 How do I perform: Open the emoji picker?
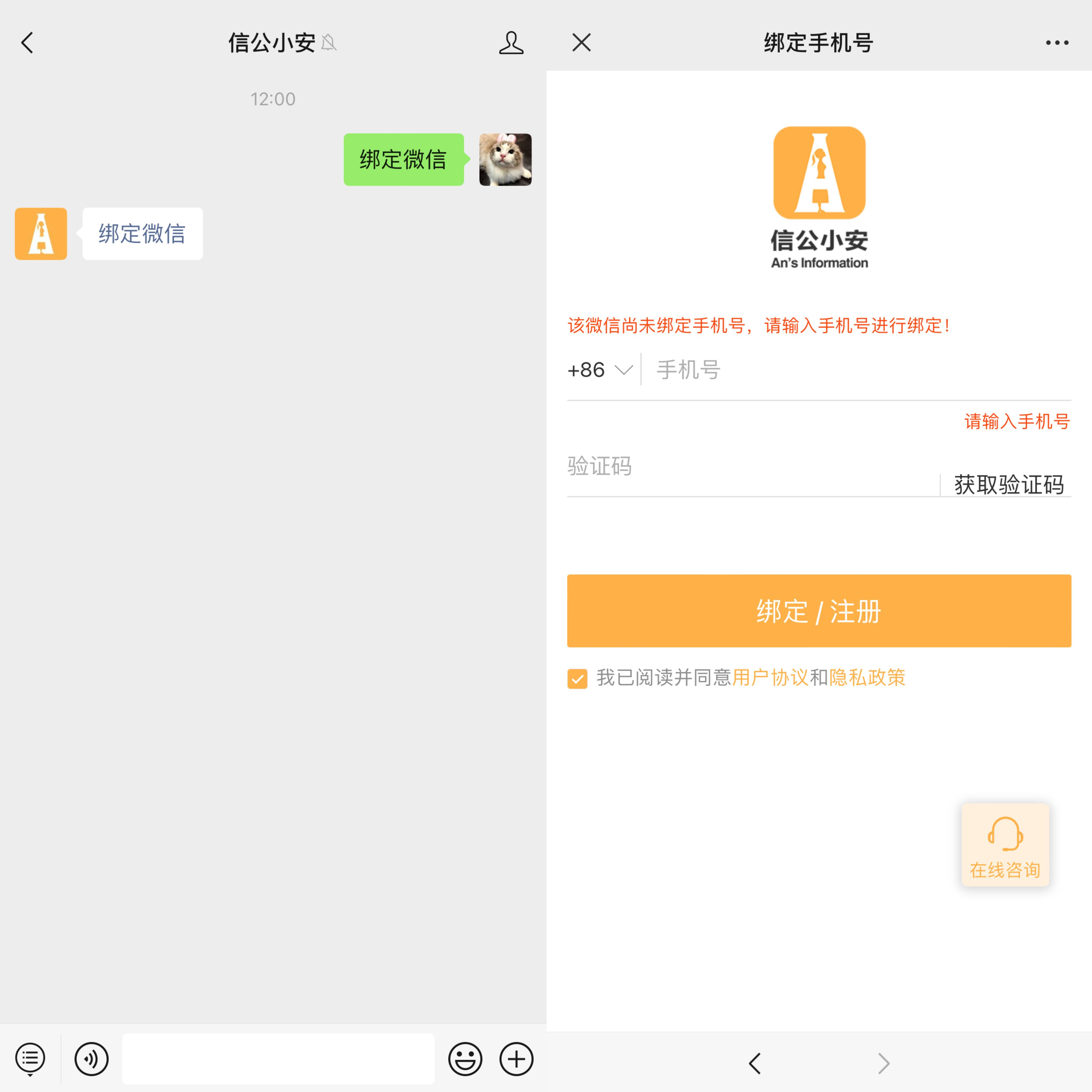click(465, 1059)
